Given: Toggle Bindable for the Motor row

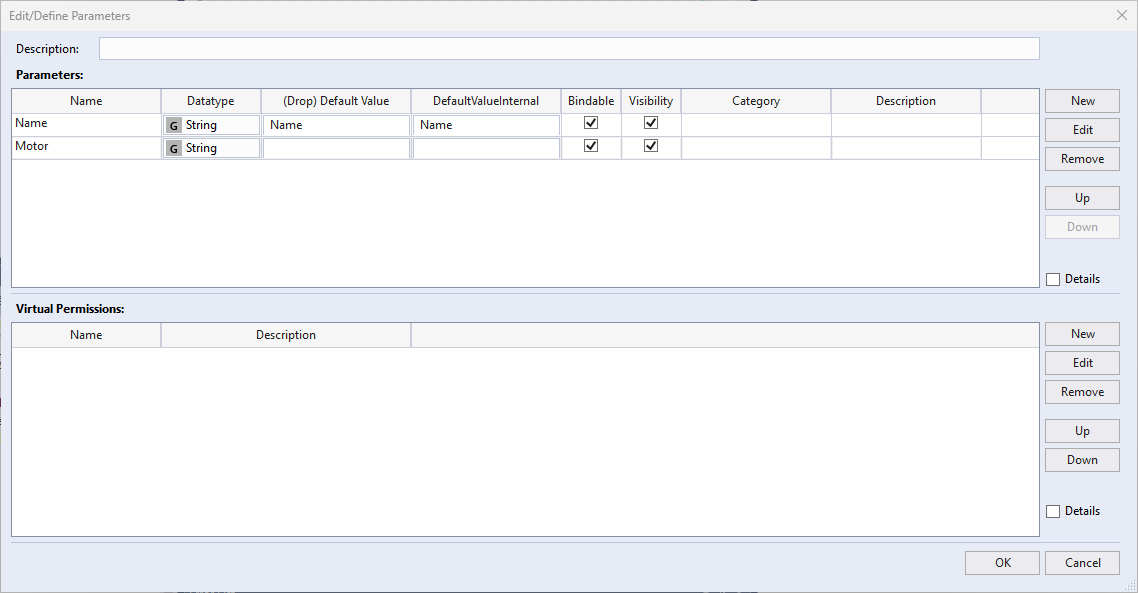Looking at the screenshot, I should tap(590, 144).
